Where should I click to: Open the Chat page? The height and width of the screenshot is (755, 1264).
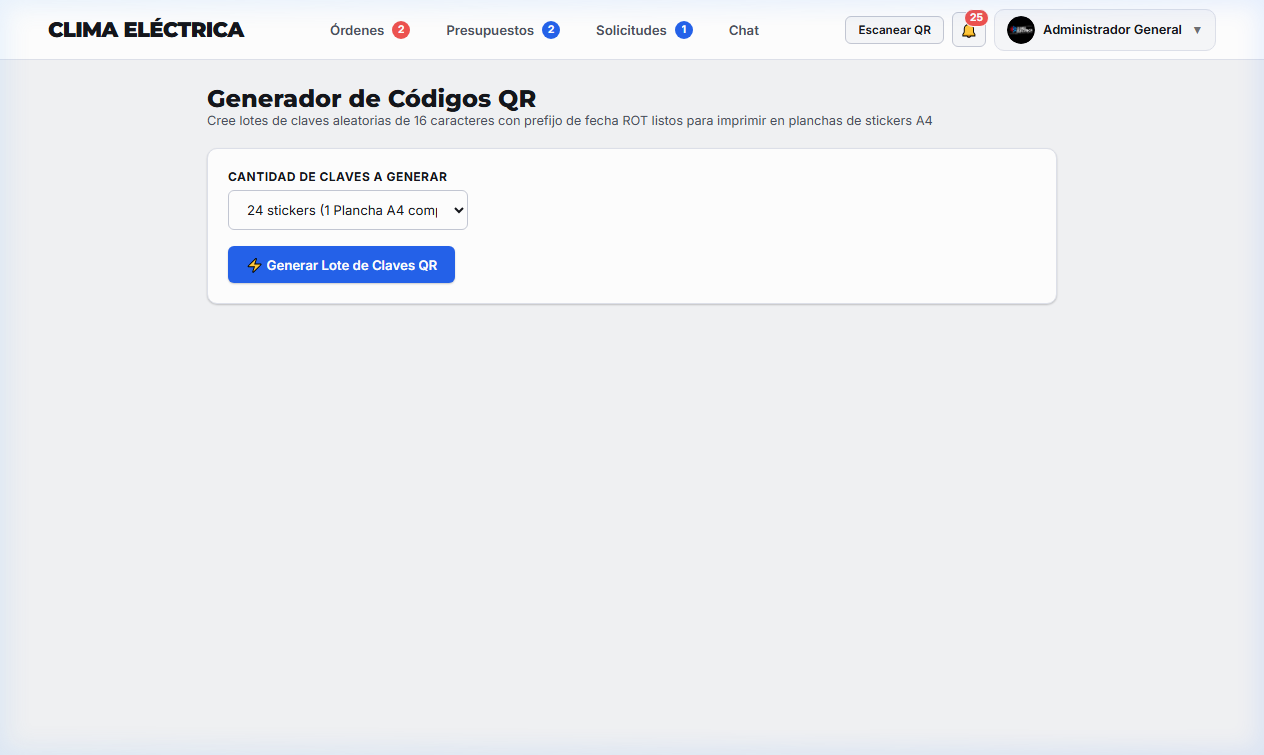(744, 30)
